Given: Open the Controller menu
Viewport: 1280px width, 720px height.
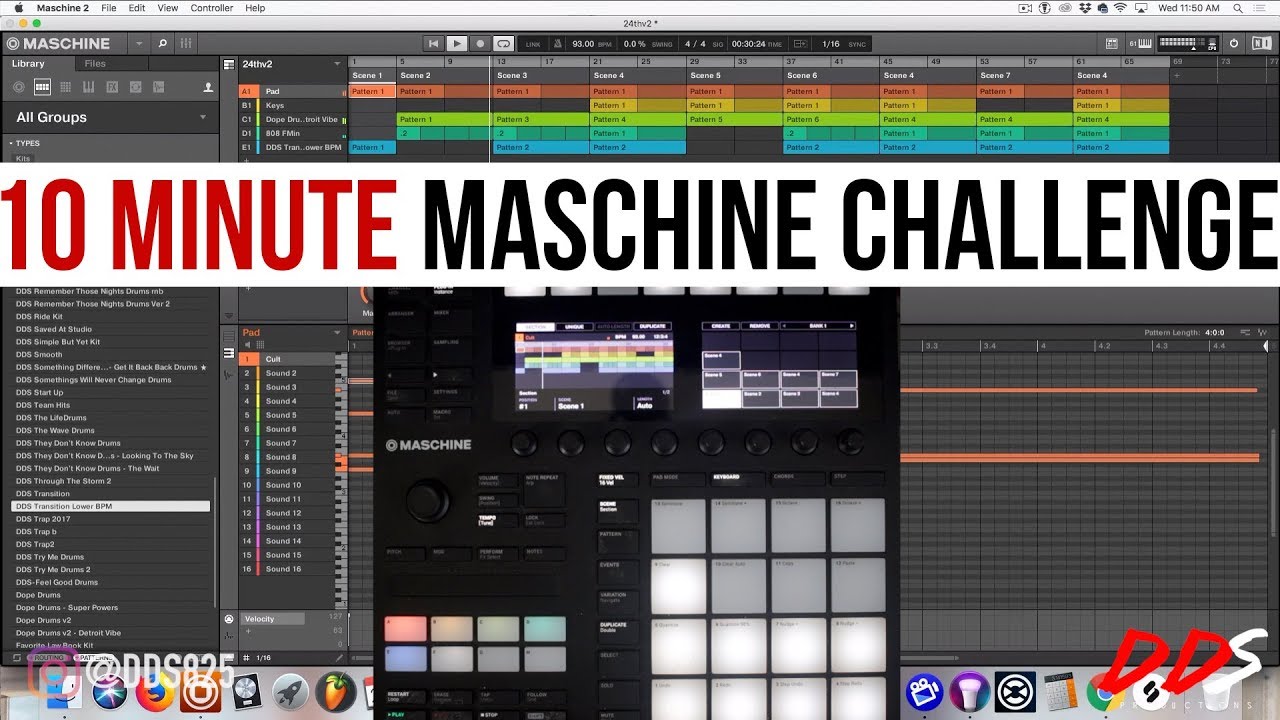Looking at the screenshot, I should (212, 8).
